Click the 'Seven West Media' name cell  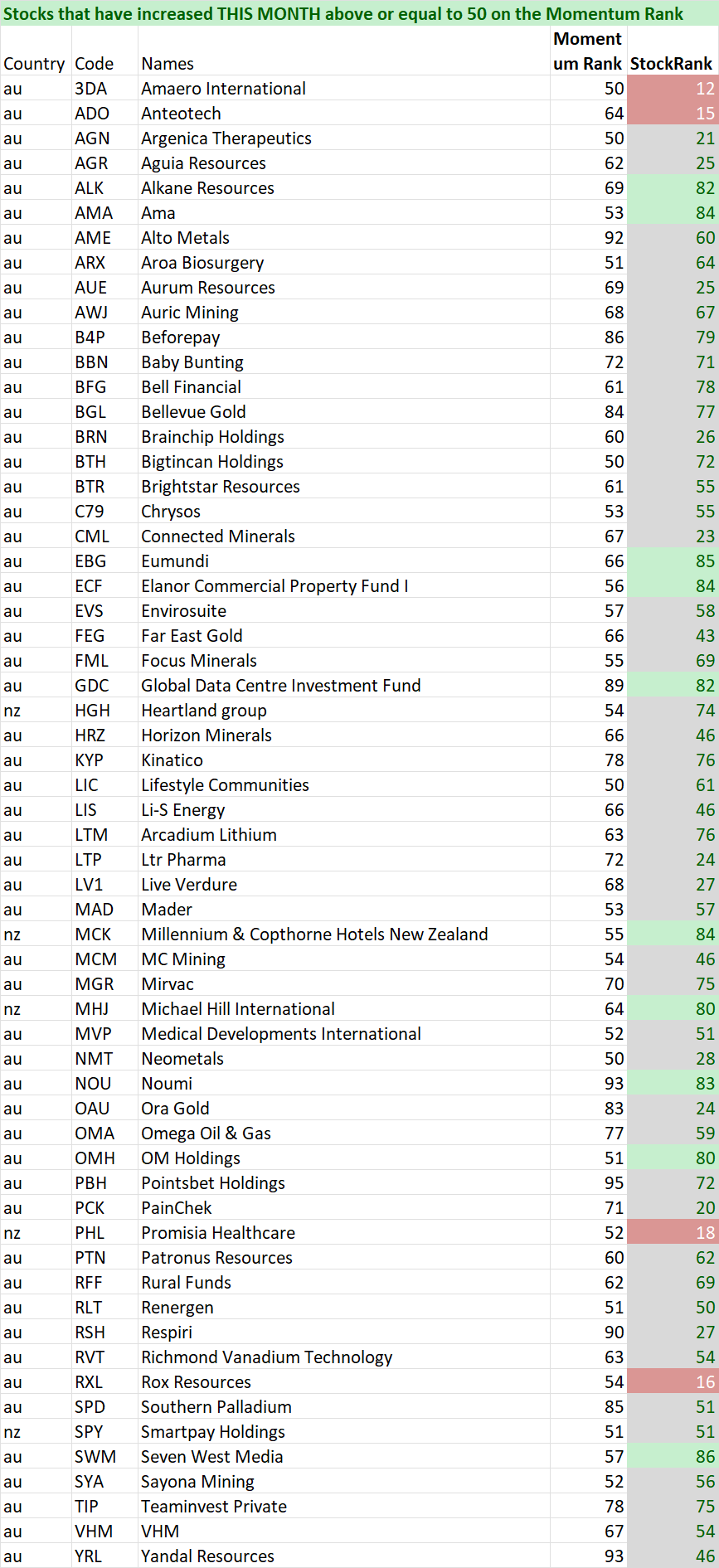(x=343, y=1456)
